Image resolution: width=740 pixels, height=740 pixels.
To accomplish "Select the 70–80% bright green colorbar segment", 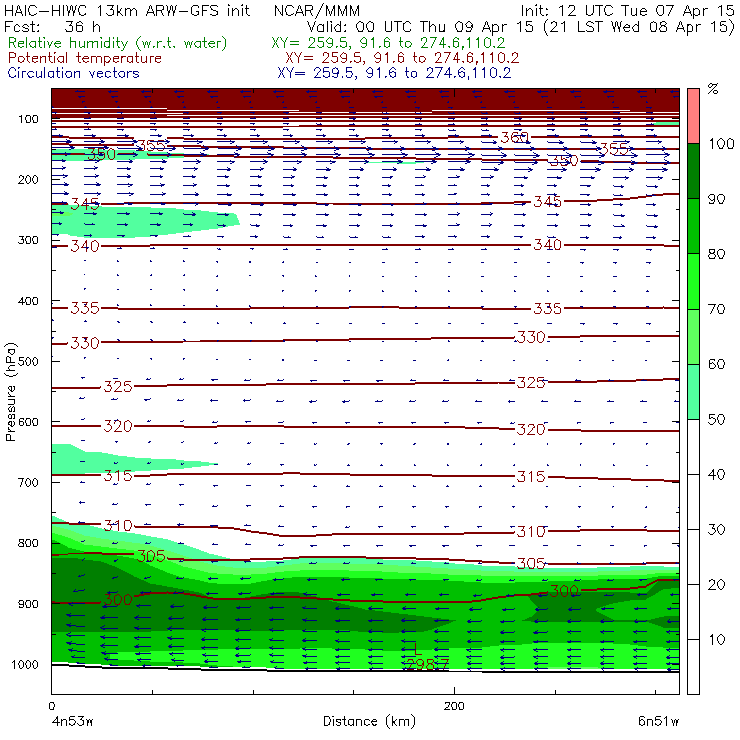I will [x=693, y=281].
